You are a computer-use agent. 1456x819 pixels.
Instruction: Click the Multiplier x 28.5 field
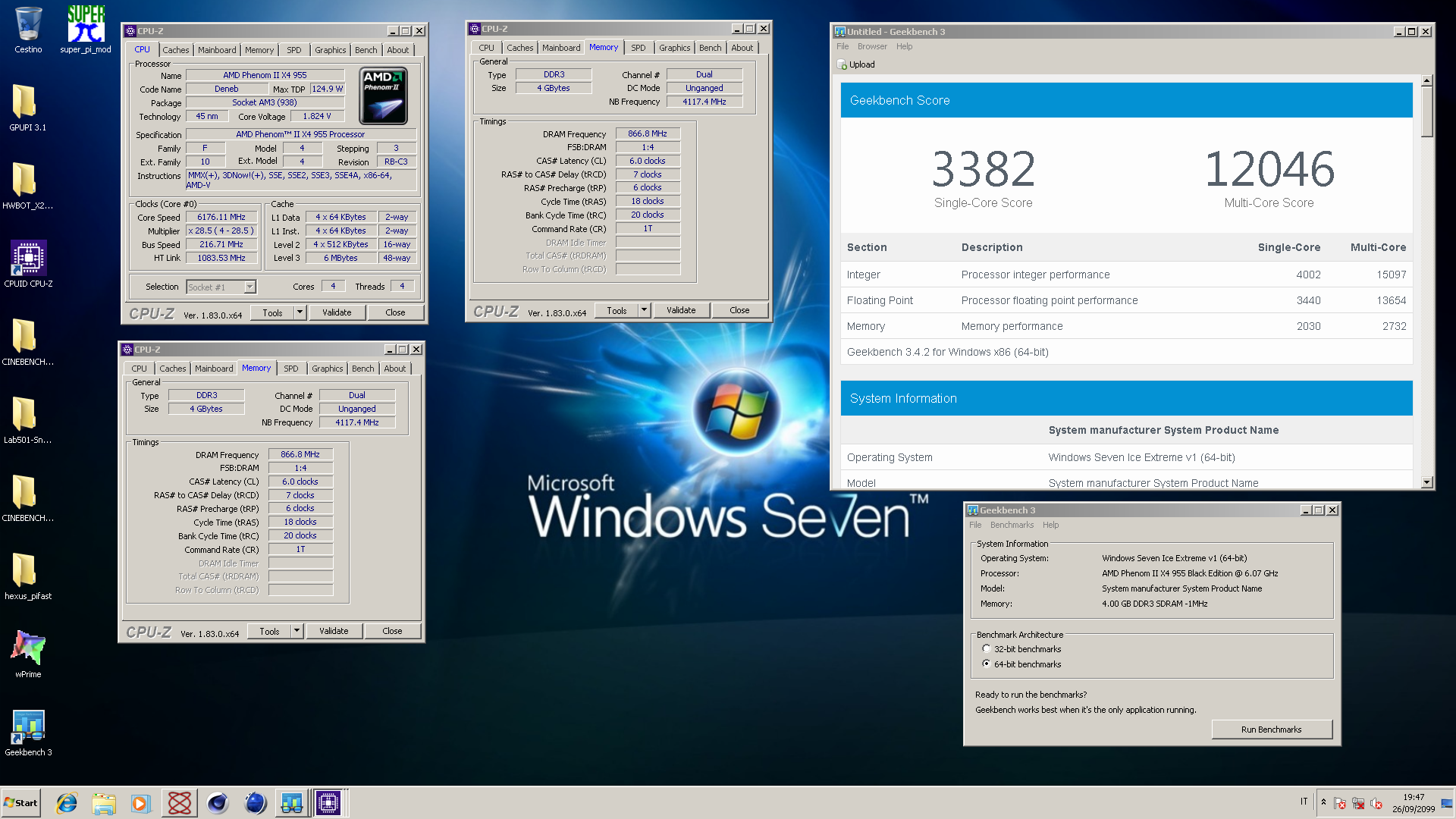[x=221, y=231]
